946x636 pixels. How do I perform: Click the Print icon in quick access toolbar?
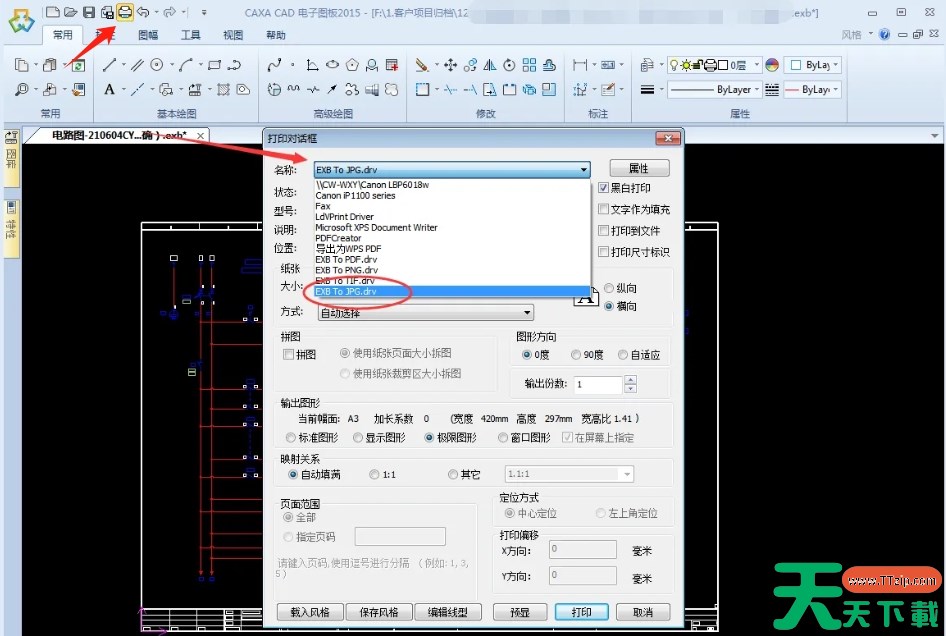pos(125,12)
